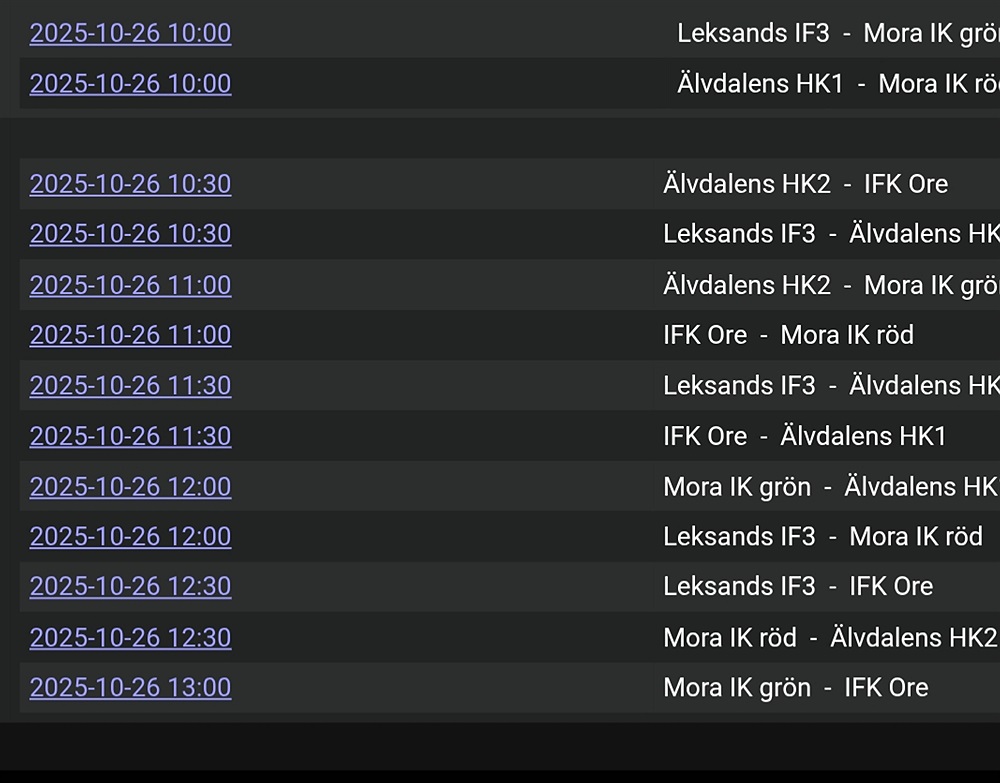
Task: Open 12:00 date link for Leksands IF3 – Mora IK röd
Action: [x=130, y=537]
